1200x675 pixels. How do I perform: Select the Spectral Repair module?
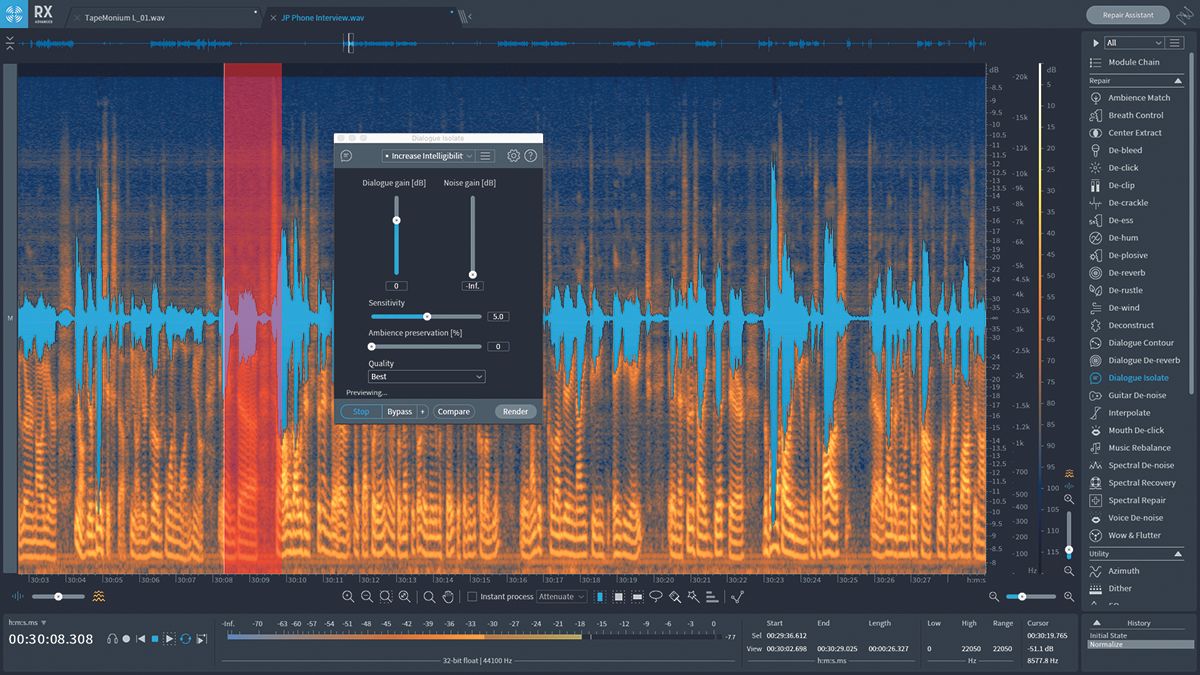click(x=1139, y=500)
